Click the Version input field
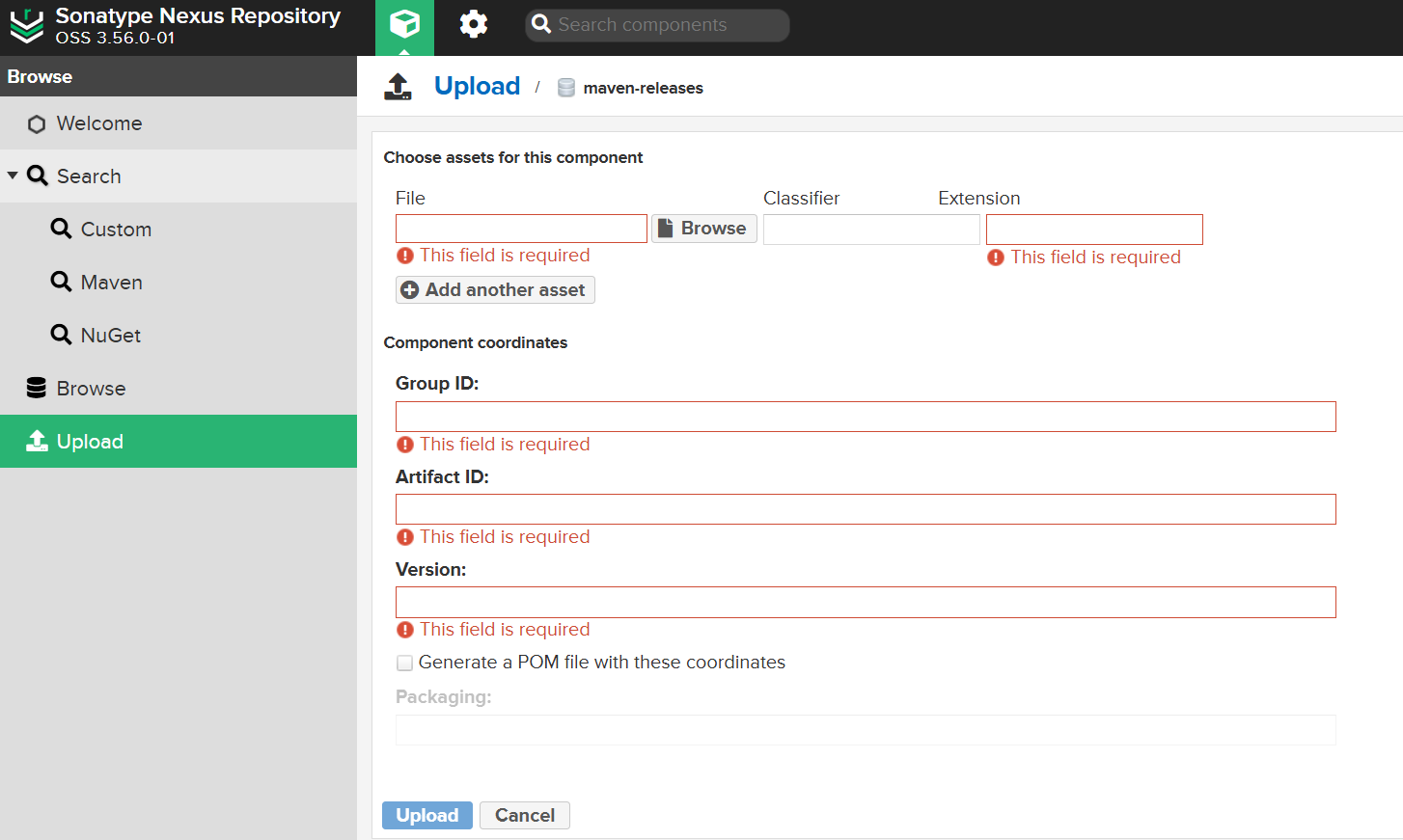The height and width of the screenshot is (840, 1403). (x=866, y=602)
